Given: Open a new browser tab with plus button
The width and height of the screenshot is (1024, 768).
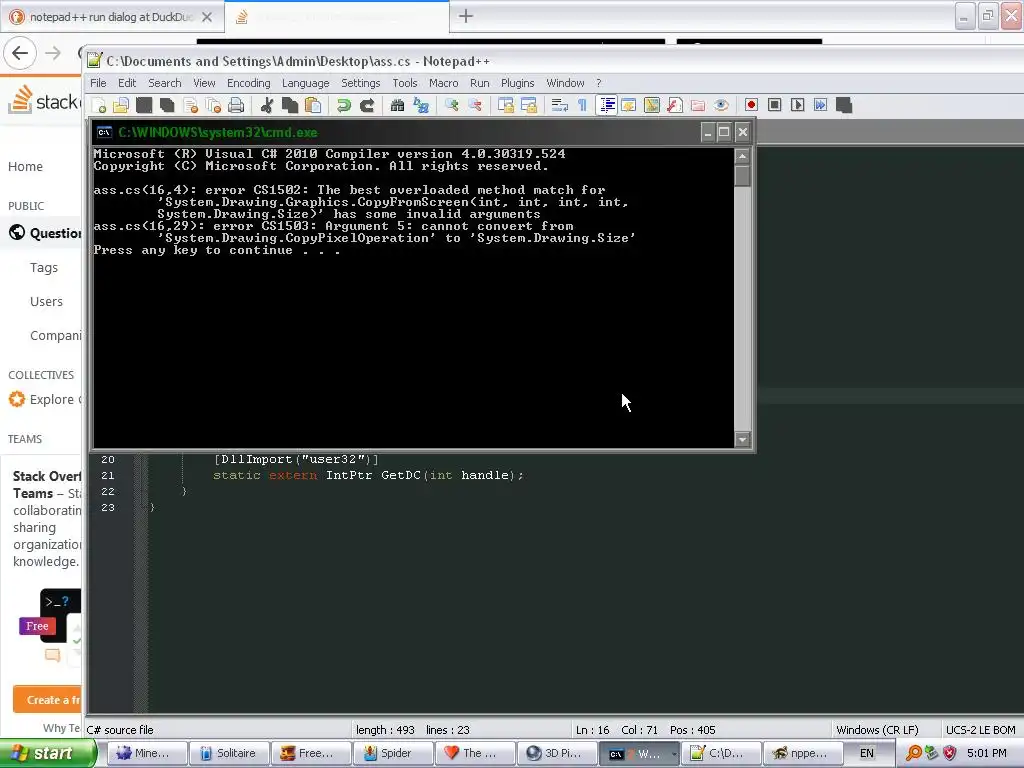Looking at the screenshot, I should coord(466,16).
